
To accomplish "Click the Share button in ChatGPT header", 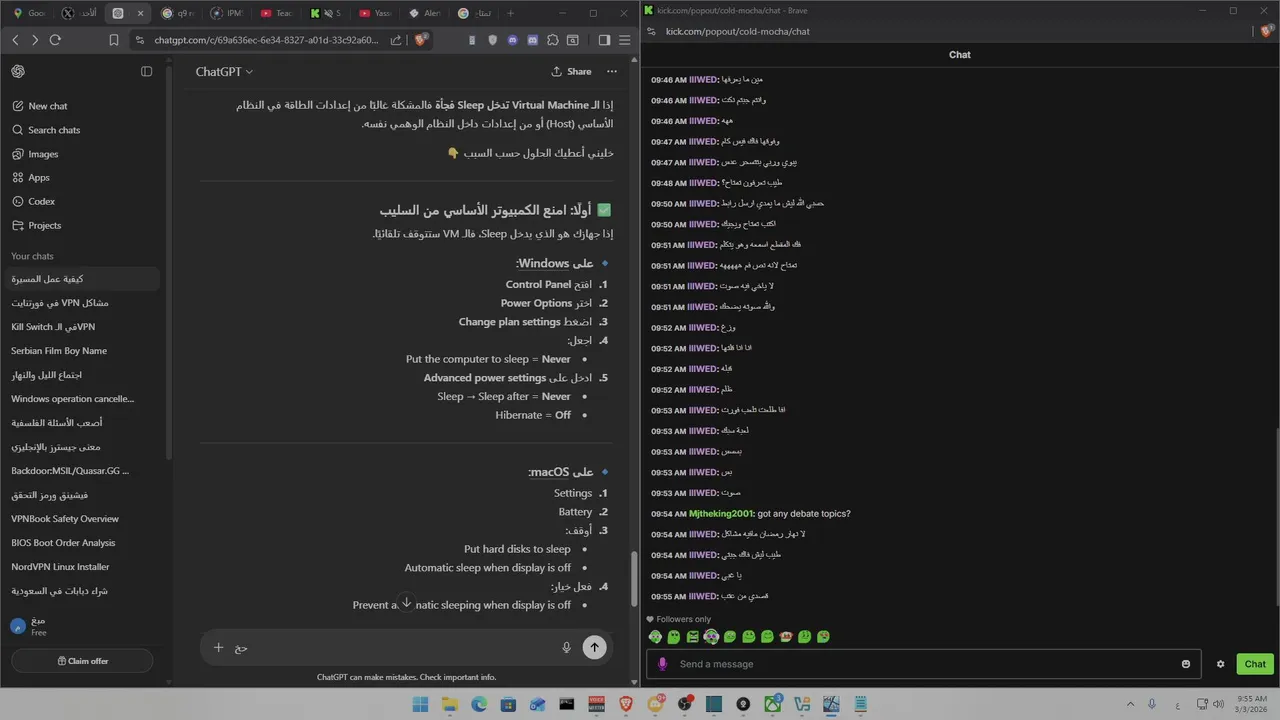I will 571,71.
